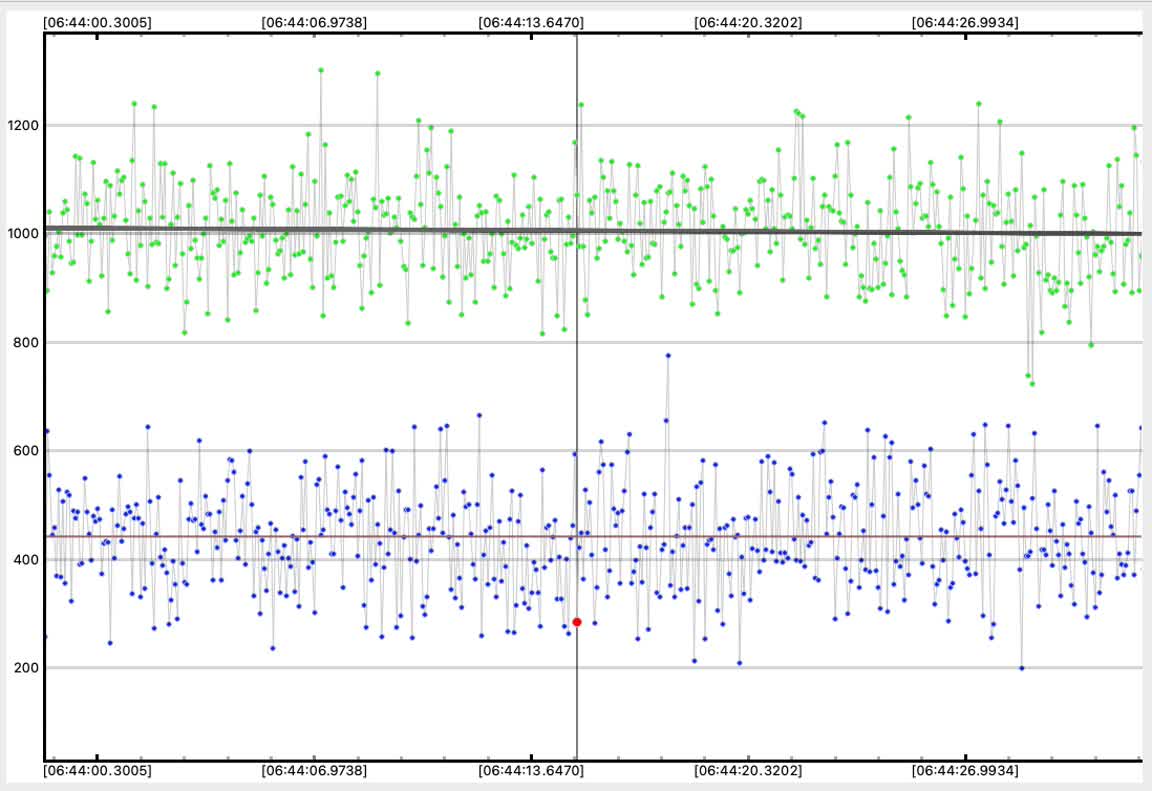
Task: Click bottom axis label 06:44:00.3005
Action: 97,771
